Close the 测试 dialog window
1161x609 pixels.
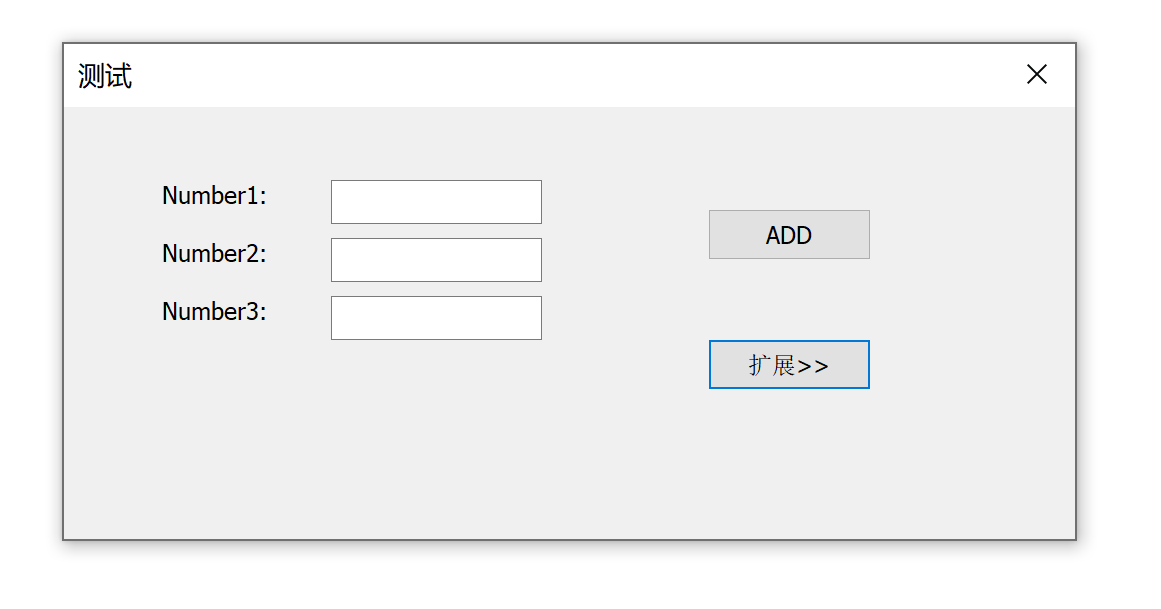click(x=1037, y=74)
